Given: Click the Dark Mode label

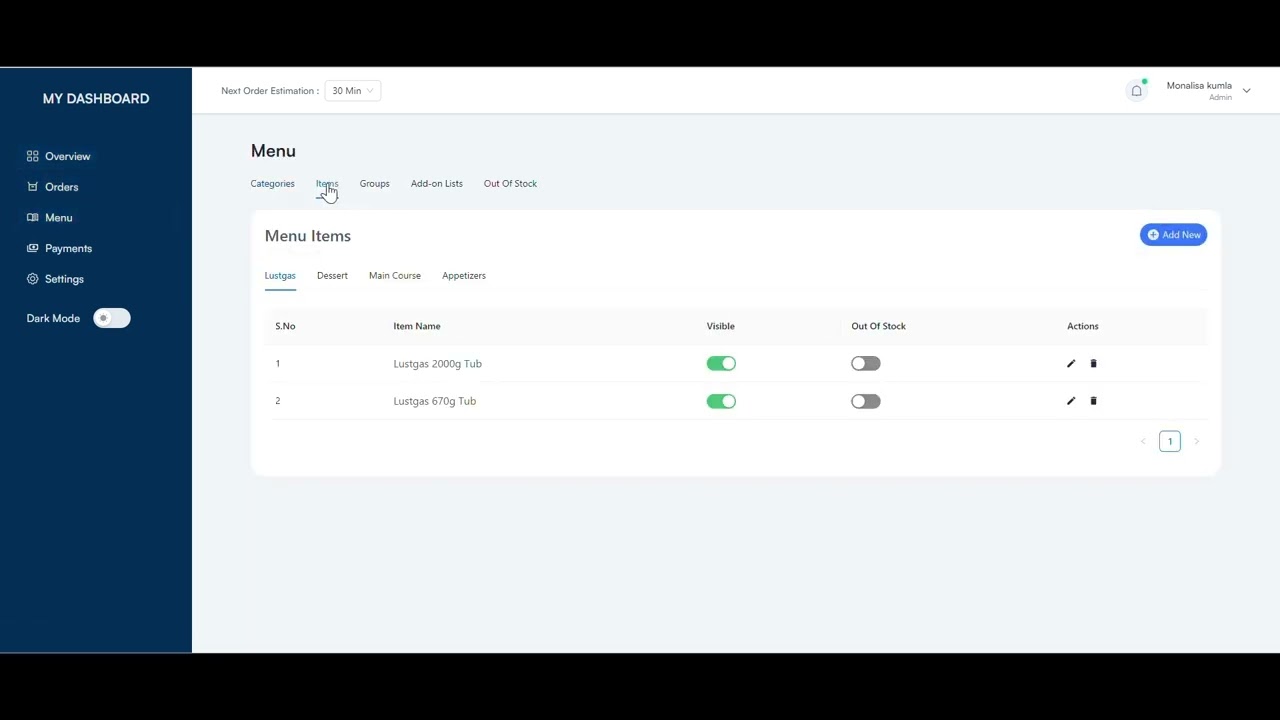Looking at the screenshot, I should [x=53, y=318].
